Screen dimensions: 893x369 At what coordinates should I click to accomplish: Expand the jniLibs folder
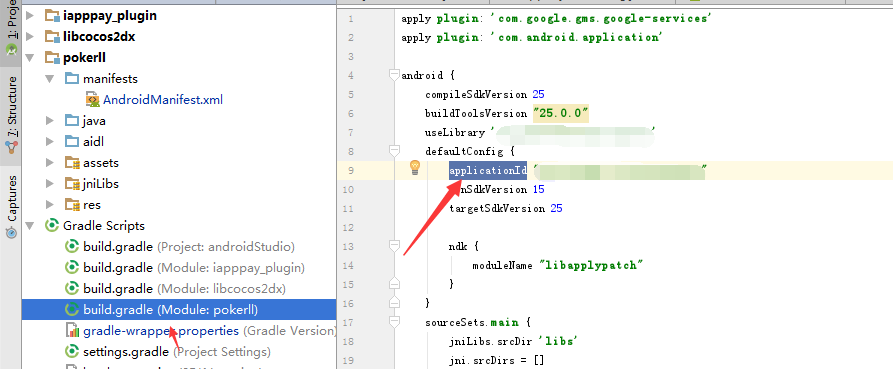(x=50, y=184)
